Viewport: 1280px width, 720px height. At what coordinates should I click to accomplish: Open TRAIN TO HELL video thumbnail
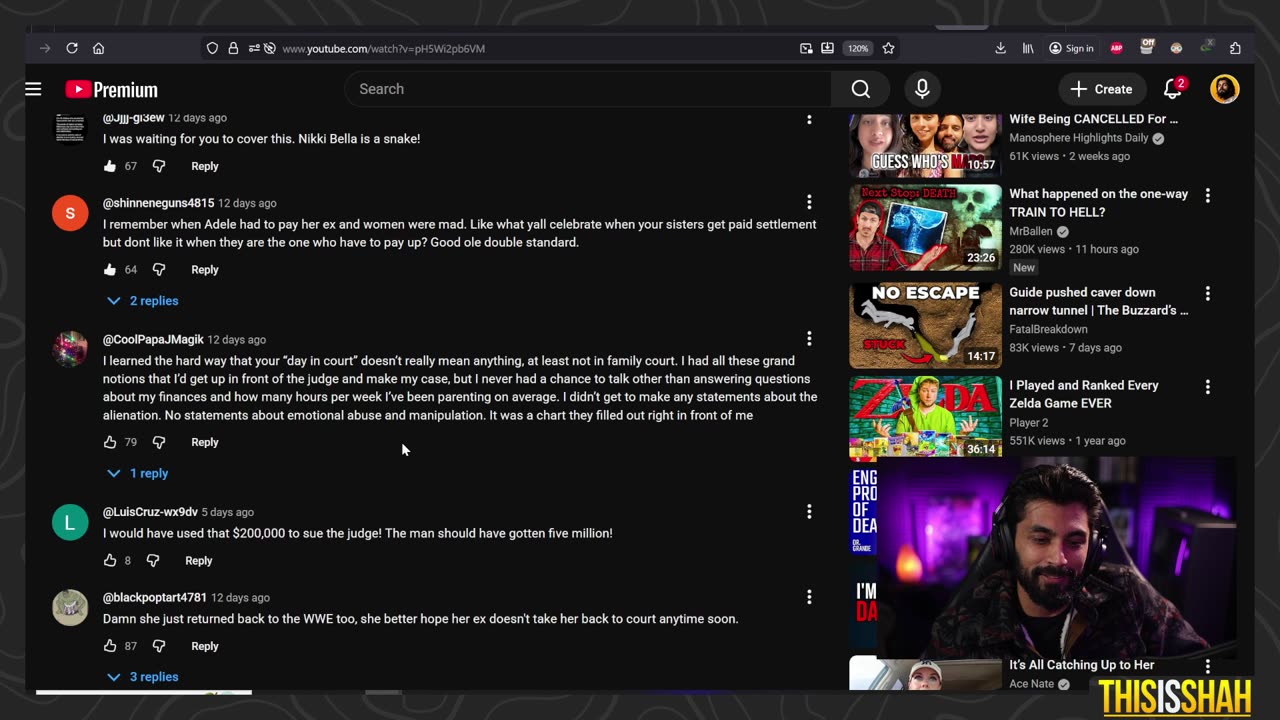pyautogui.click(x=925, y=228)
